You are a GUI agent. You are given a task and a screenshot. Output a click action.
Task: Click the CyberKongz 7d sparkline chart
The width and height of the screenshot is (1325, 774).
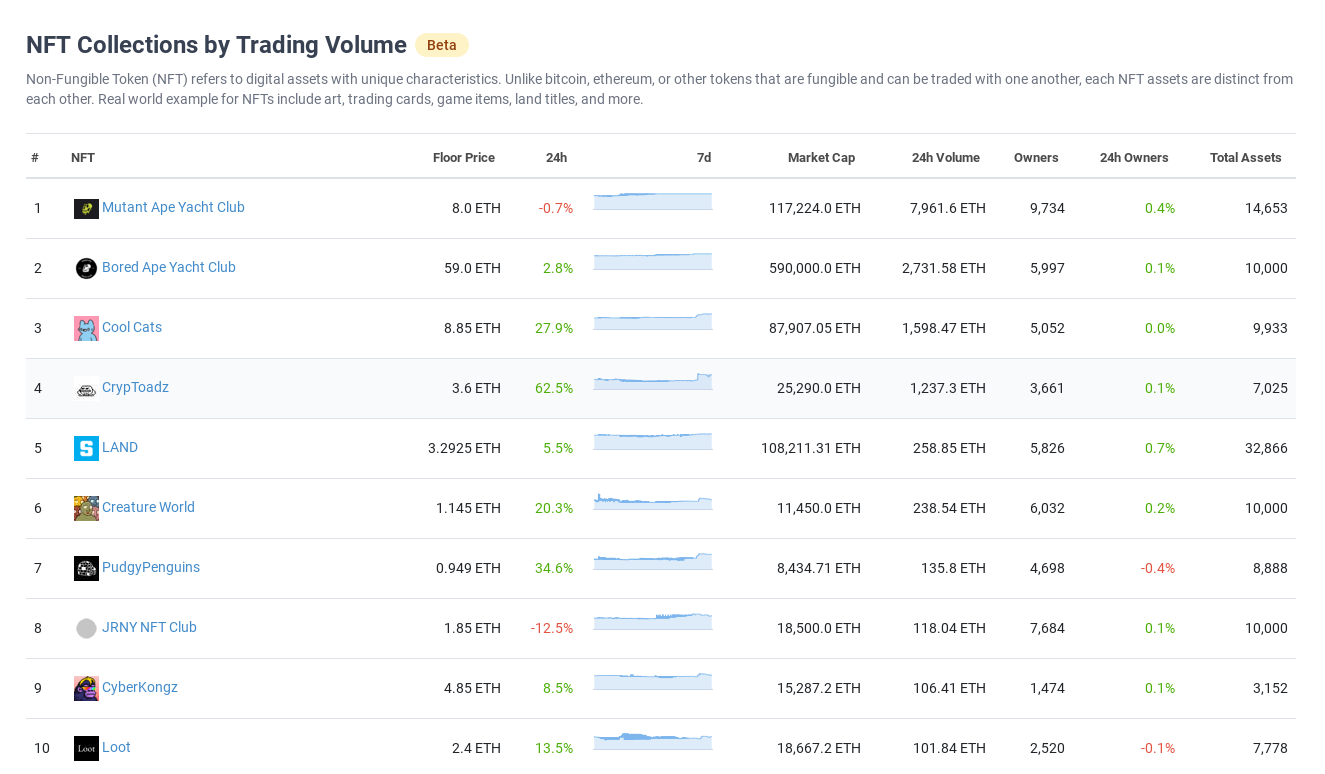(x=653, y=681)
